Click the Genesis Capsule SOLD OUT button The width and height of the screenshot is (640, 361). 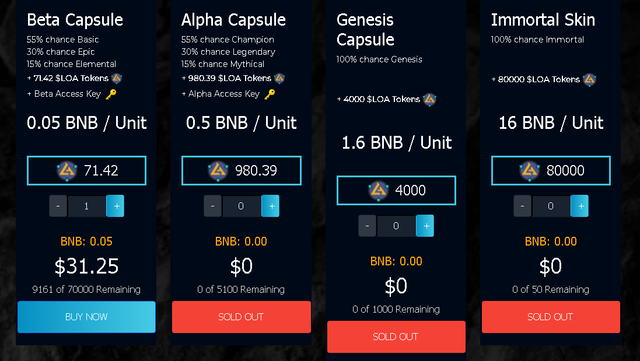396,337
